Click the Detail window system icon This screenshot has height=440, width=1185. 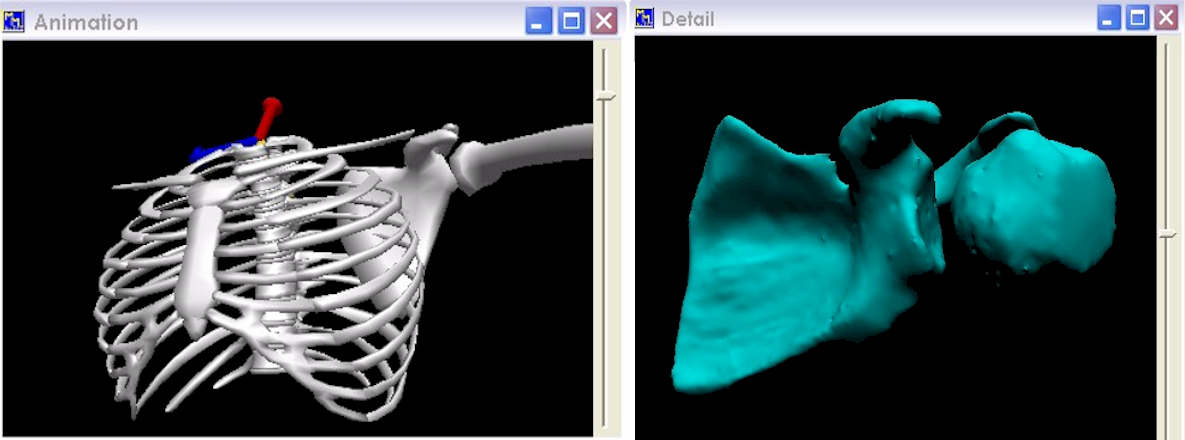point(646,19)
